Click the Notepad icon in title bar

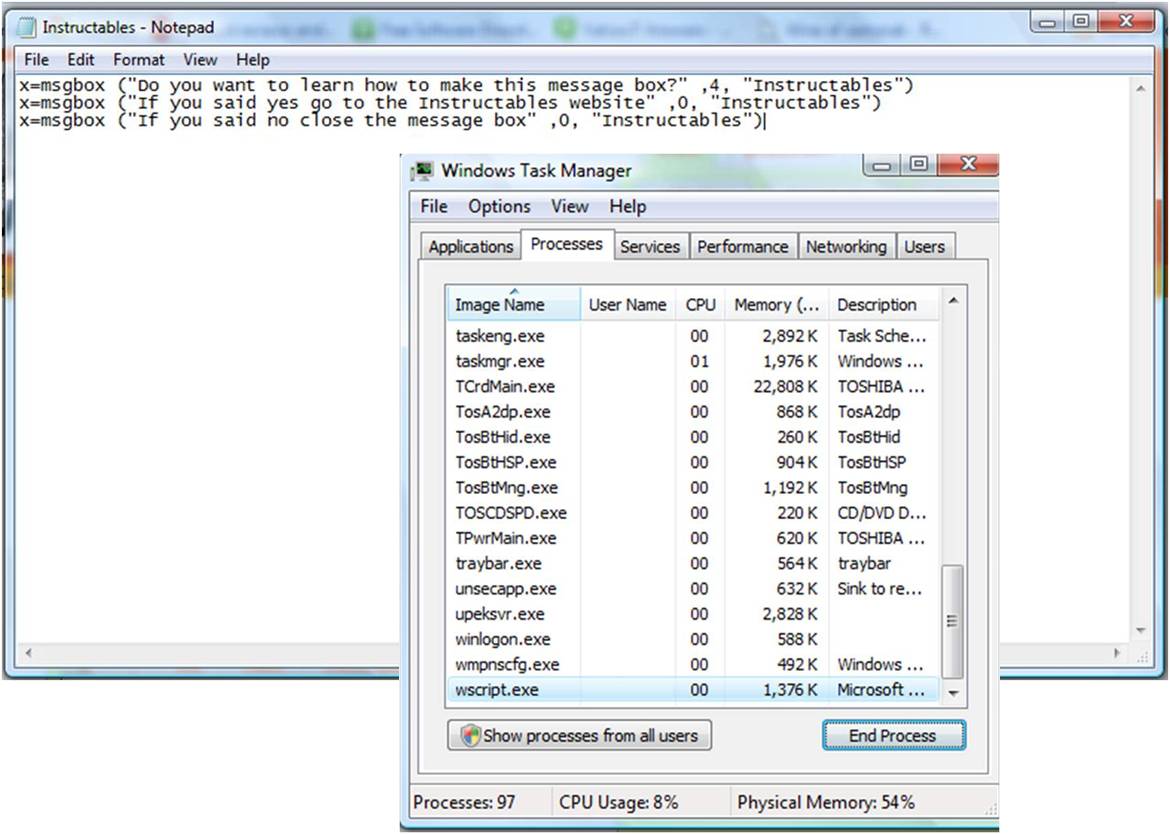[x=27, y=27]
